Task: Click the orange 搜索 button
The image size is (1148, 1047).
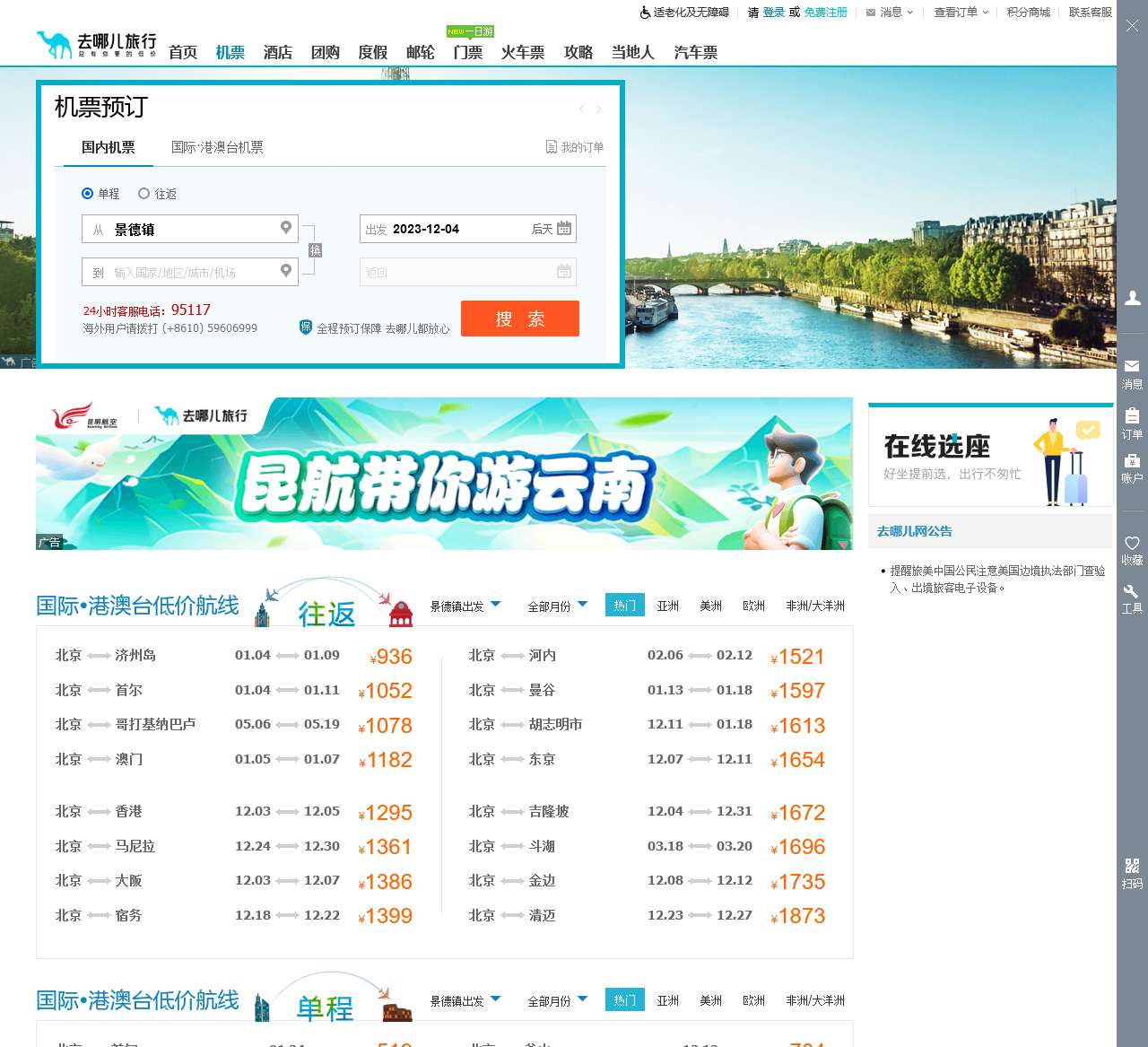Action: pyautogui.click(x=519, y=318)
